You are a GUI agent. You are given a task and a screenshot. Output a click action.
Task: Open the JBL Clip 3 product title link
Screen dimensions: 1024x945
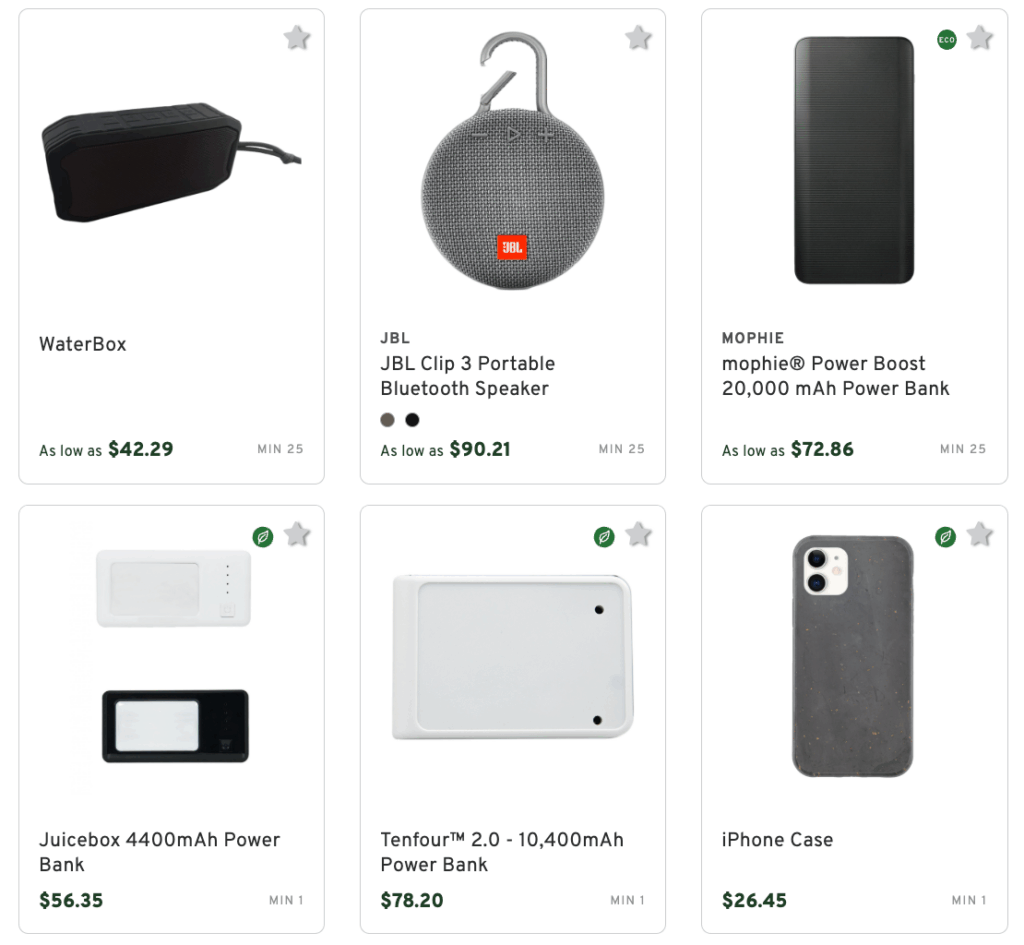point(467,376)
